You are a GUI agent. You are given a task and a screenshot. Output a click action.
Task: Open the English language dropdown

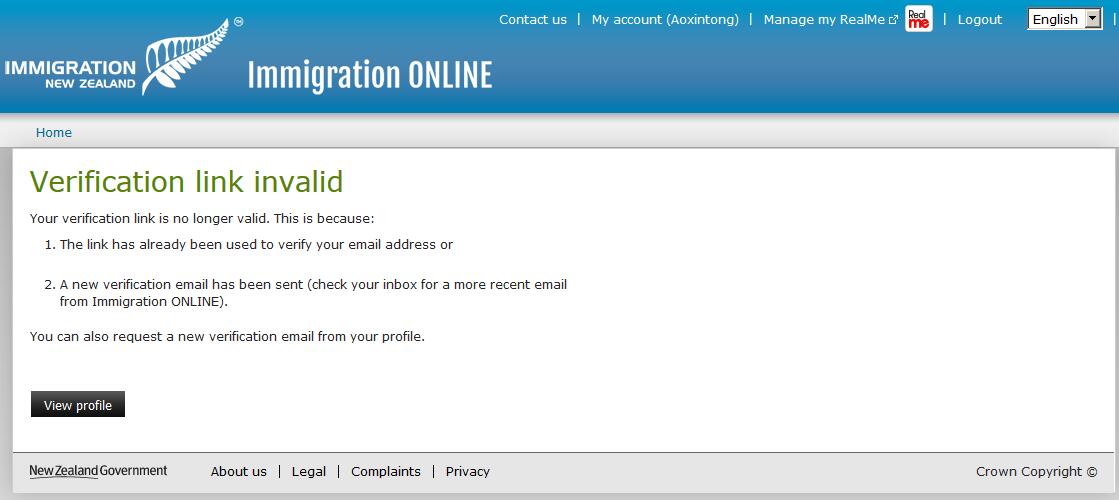[1056, 19]
